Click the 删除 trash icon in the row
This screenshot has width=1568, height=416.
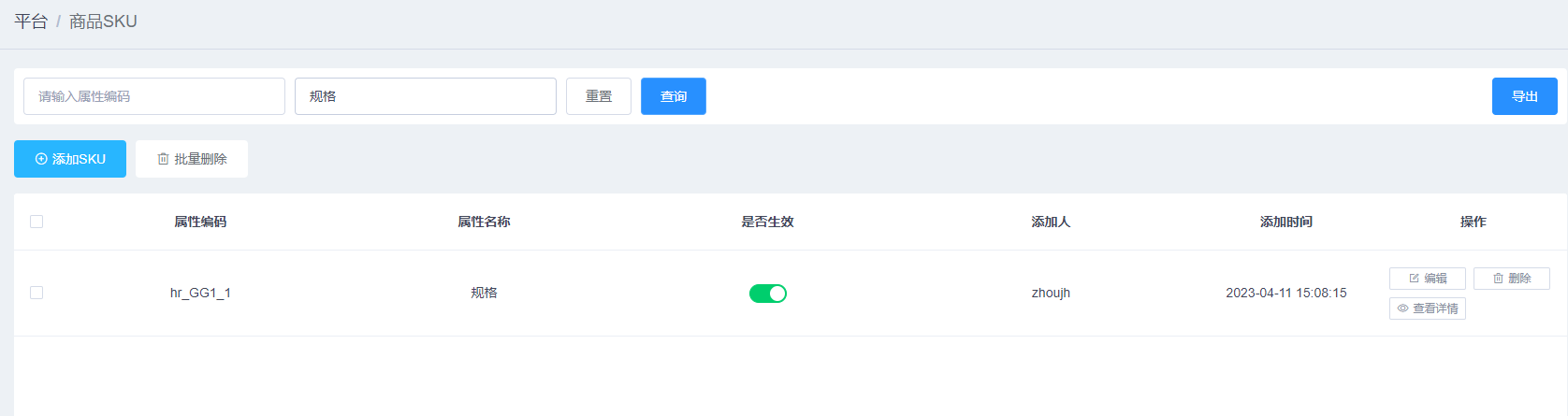click(1498, 279)
